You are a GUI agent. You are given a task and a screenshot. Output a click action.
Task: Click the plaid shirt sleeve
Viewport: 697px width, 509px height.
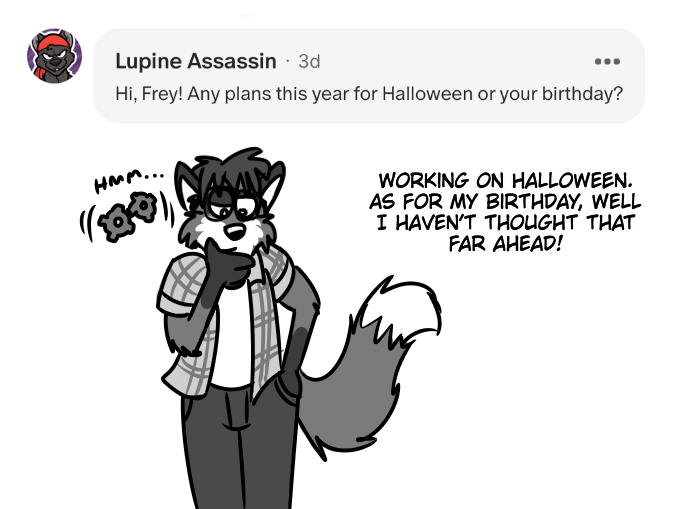(182, 285)
